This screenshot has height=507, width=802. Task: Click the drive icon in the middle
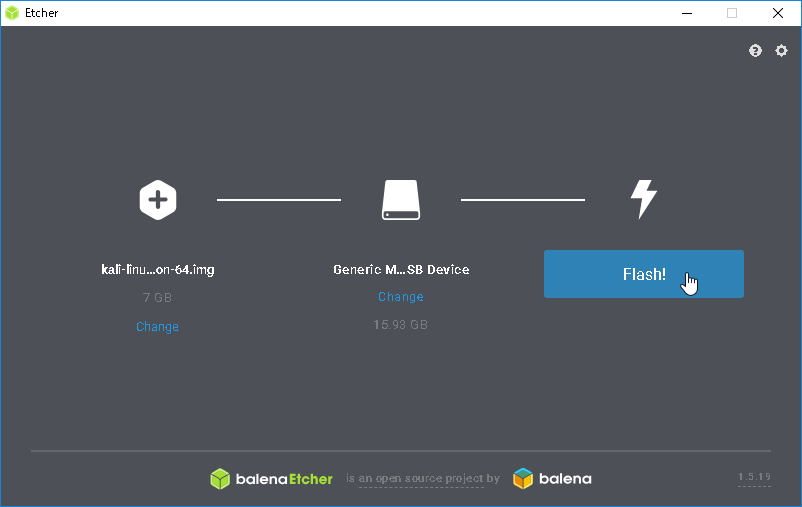(x=401, y=200)
